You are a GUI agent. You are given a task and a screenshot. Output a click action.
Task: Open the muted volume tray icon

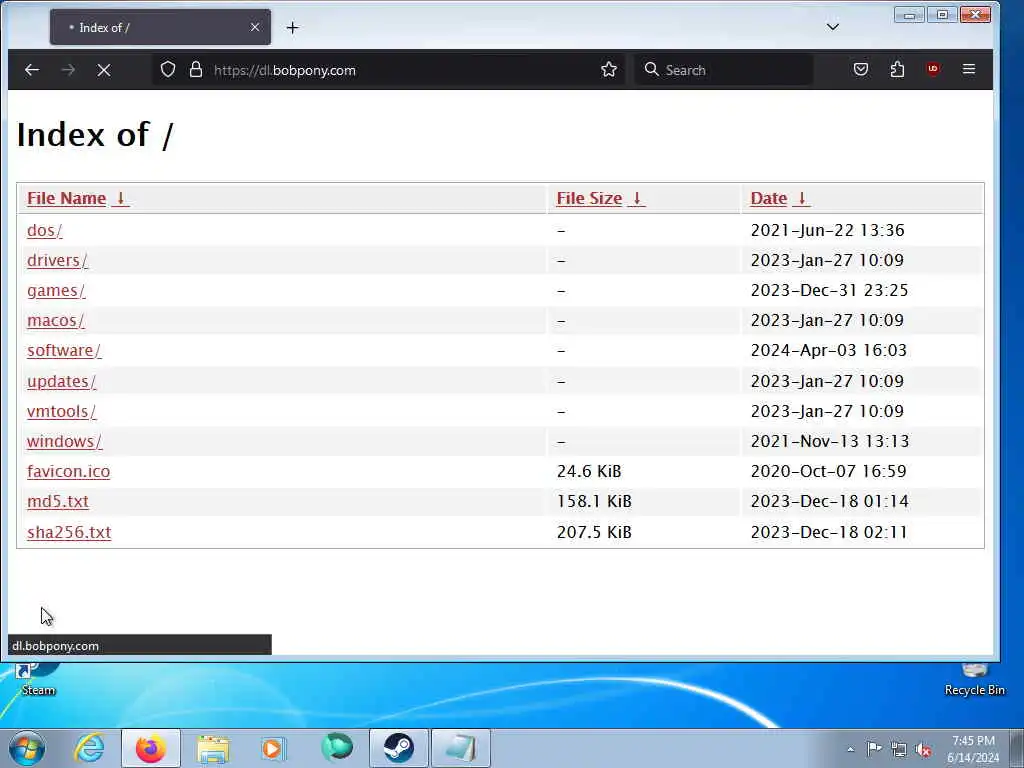coord(923,749)
